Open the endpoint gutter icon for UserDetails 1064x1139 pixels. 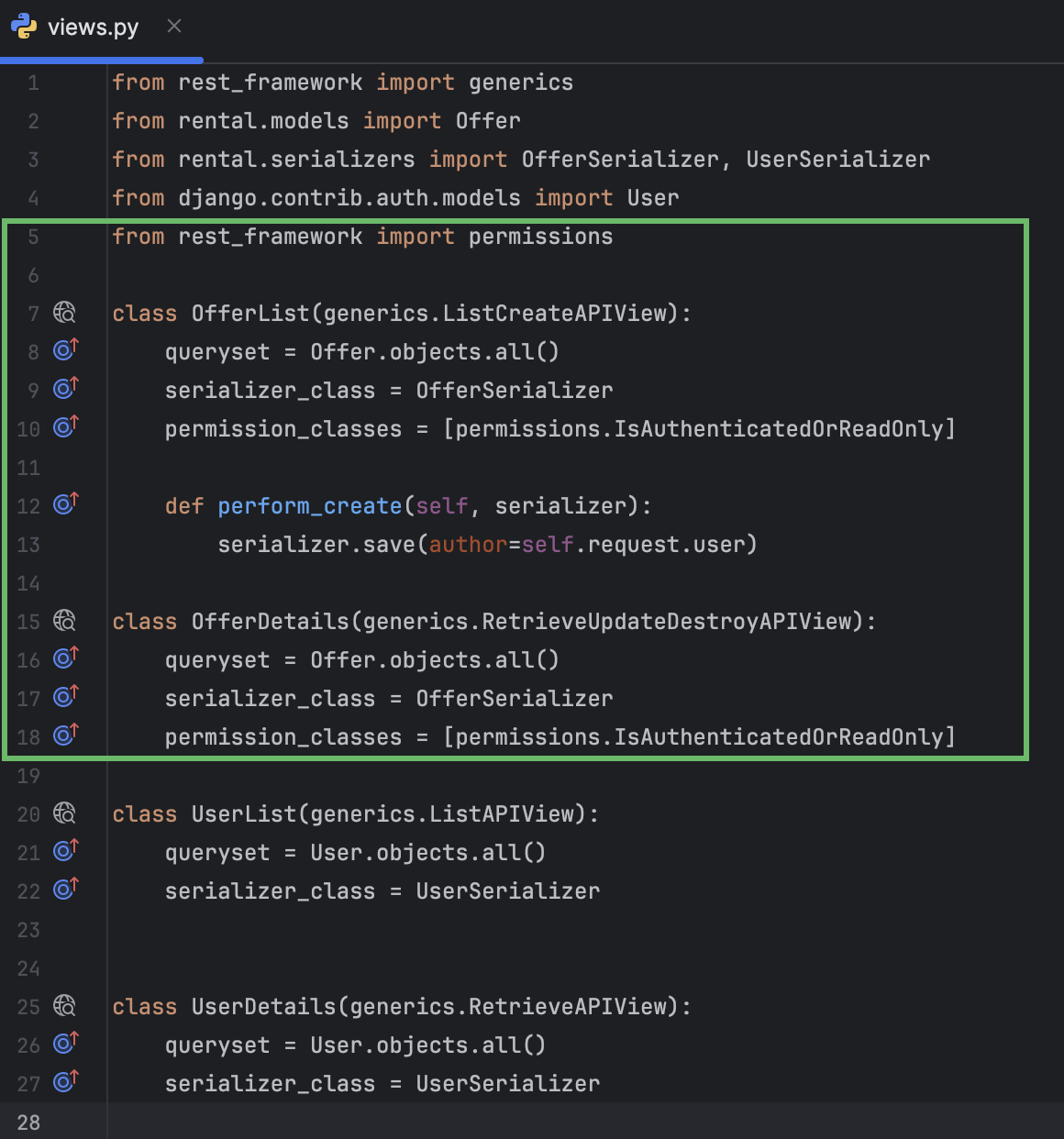point(64,1007)
